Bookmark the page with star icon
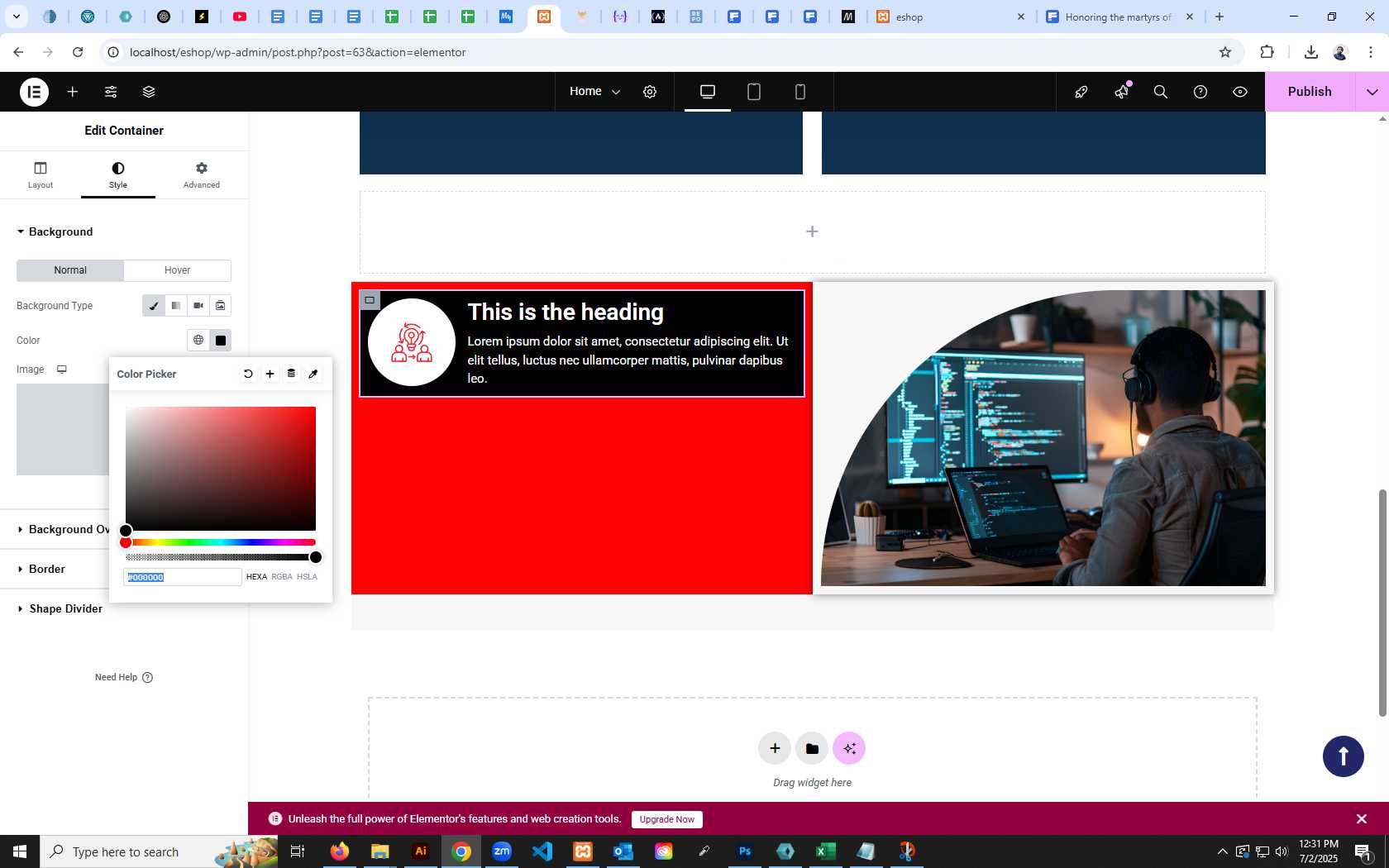1389x868 pixels. tap(1225, 52)
